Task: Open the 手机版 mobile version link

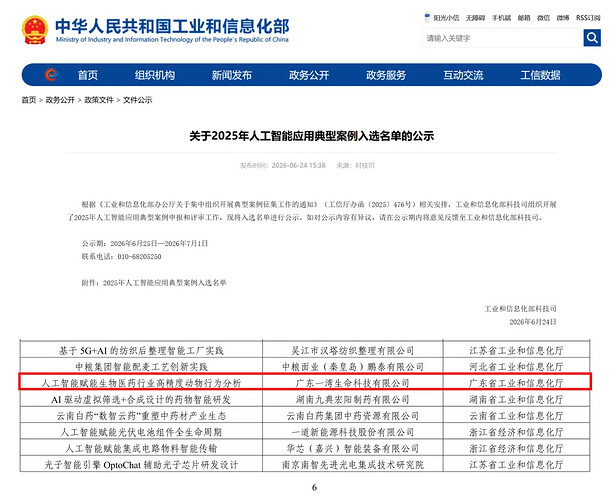Action: [x=502, y=18]
